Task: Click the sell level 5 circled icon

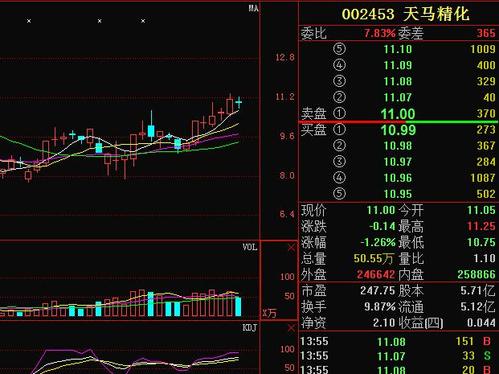Action: pos(339,49)
